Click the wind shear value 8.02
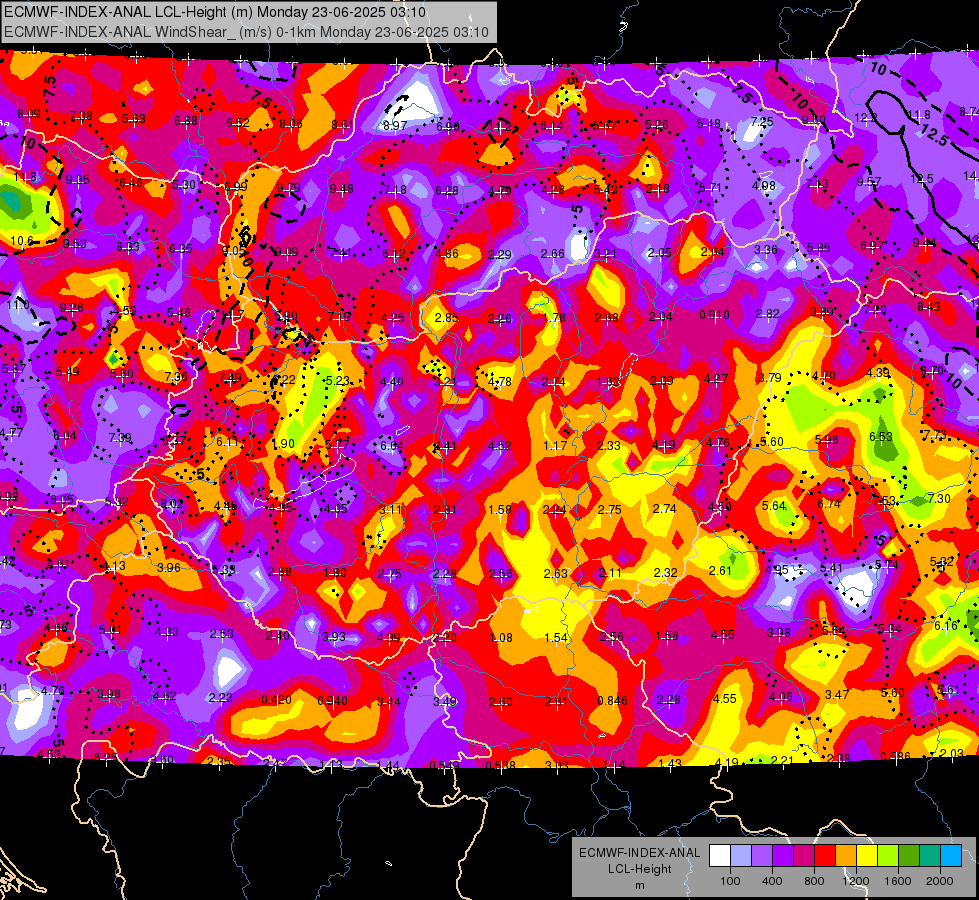 click(x=171, y=503)
